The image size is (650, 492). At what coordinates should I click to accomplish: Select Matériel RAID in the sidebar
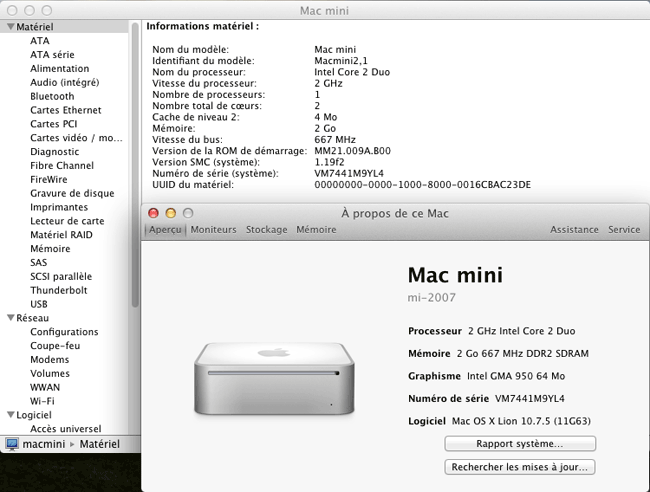point(61,235)
